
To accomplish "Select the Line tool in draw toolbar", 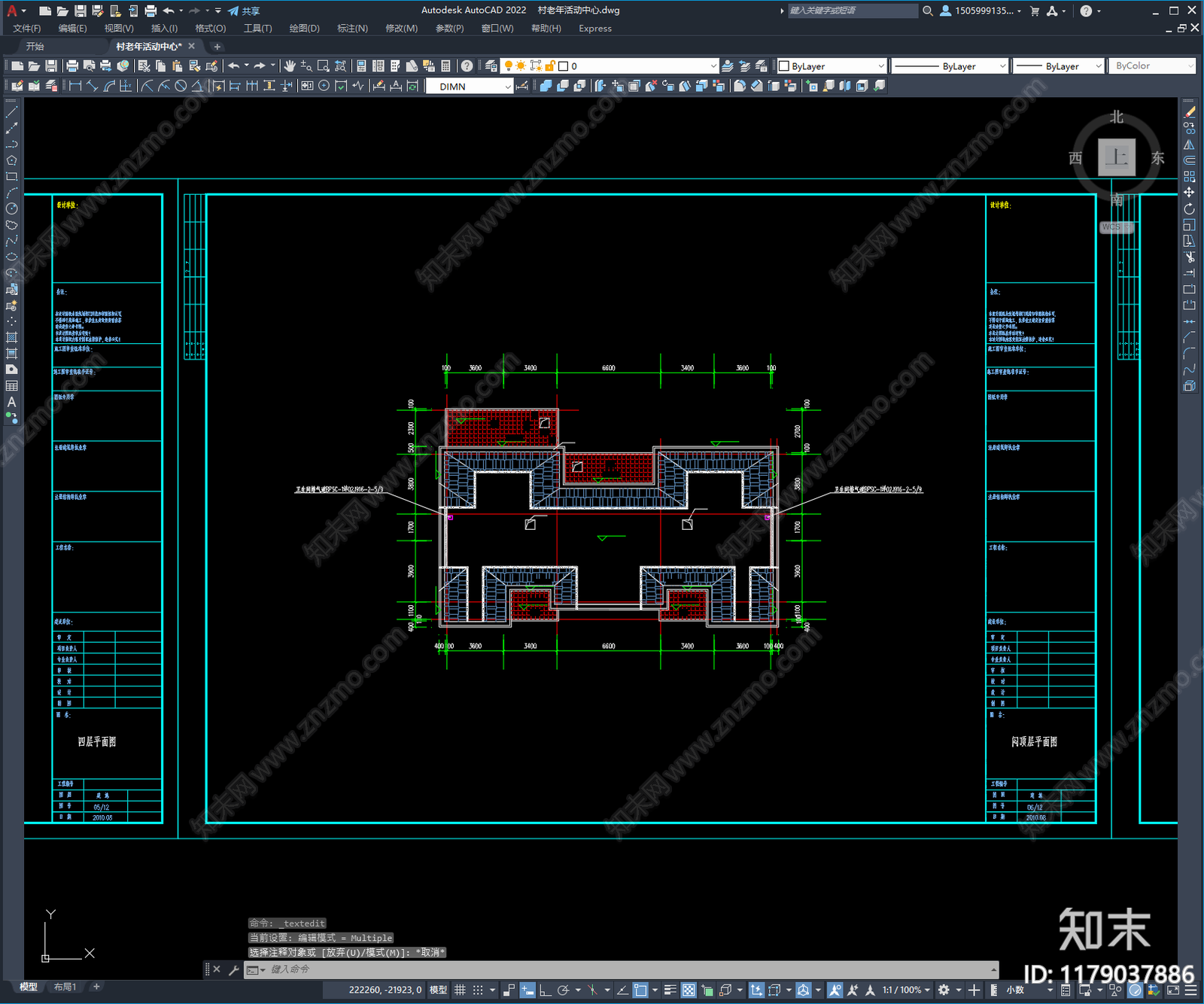I will pyautogui.click(x=11, y=111).
